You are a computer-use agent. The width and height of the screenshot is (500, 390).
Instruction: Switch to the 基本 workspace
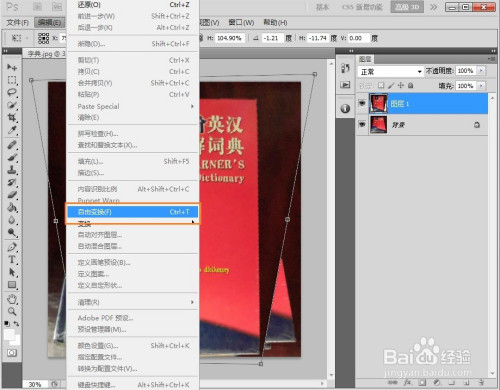click(x=322, y=7)
